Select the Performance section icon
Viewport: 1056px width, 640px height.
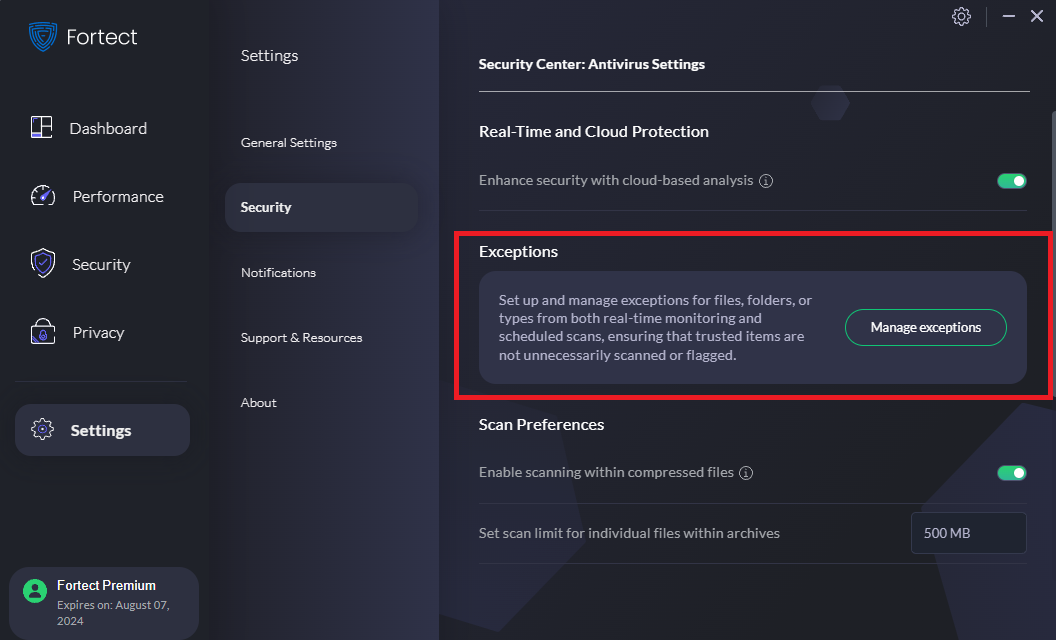[x=41, y=196]
